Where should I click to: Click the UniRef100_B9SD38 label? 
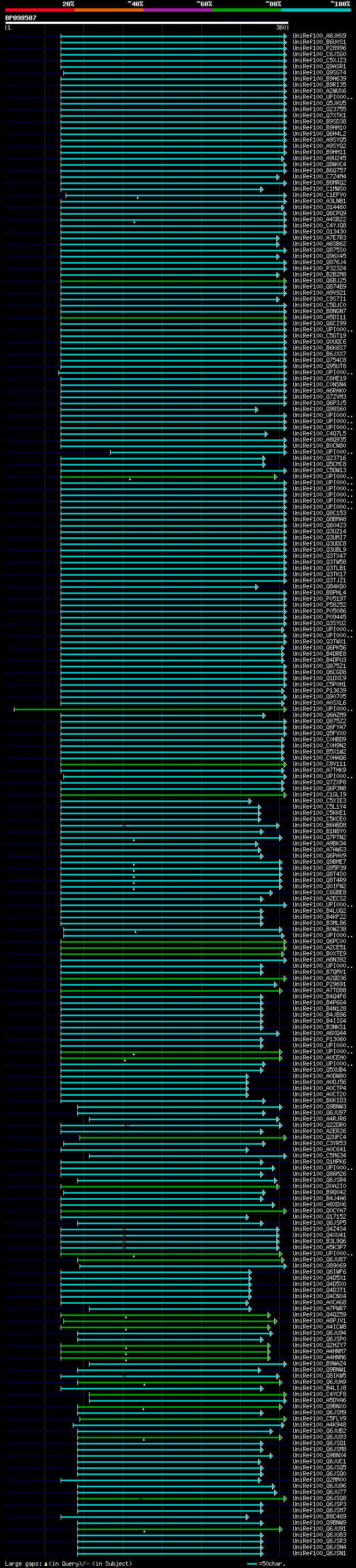point(319,122)
